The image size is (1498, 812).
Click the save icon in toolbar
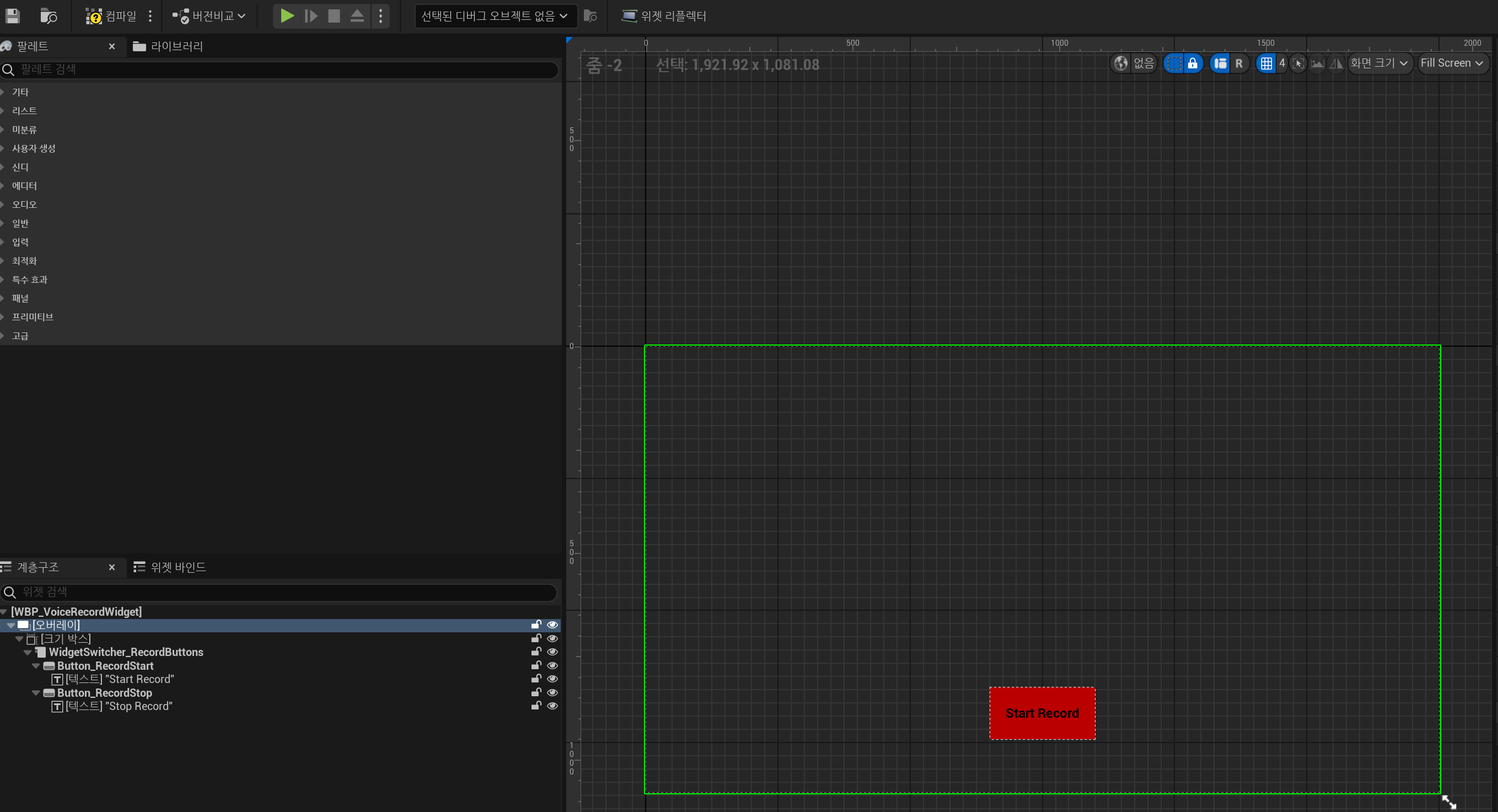pyautogui.click(x=13, y=15)
